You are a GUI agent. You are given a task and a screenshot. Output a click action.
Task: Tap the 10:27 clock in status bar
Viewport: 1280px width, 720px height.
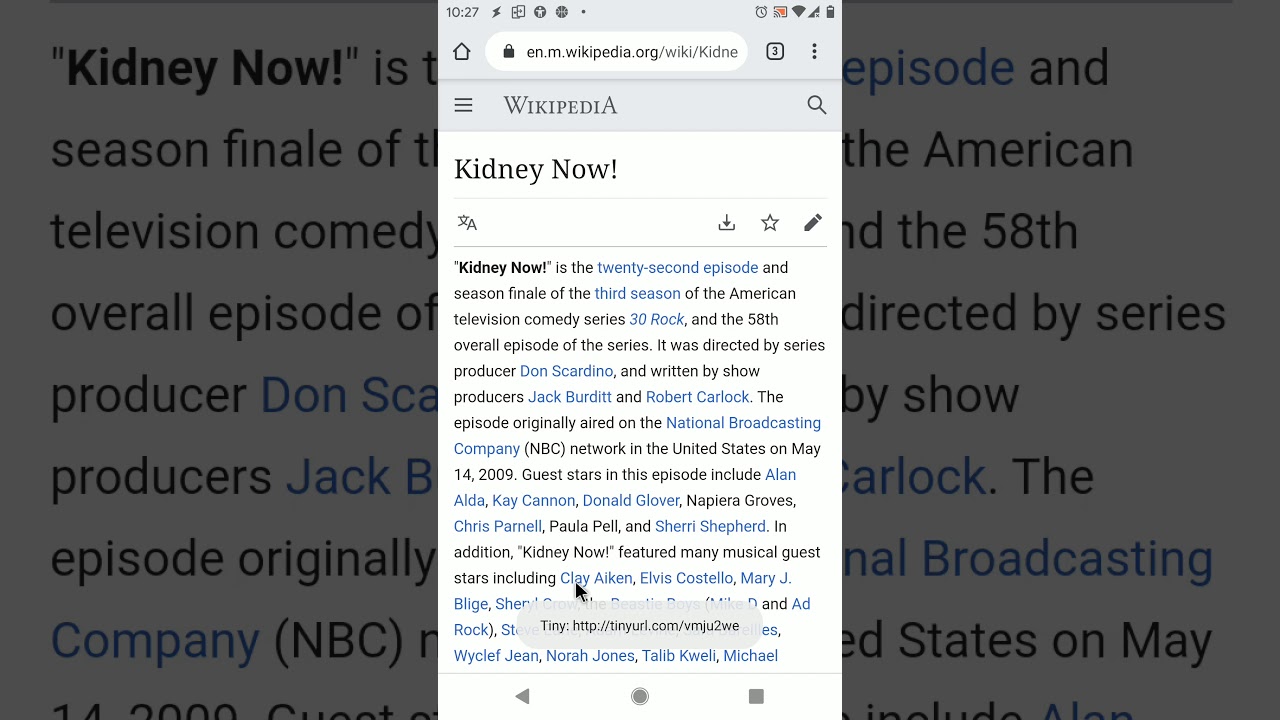[463, 12]
